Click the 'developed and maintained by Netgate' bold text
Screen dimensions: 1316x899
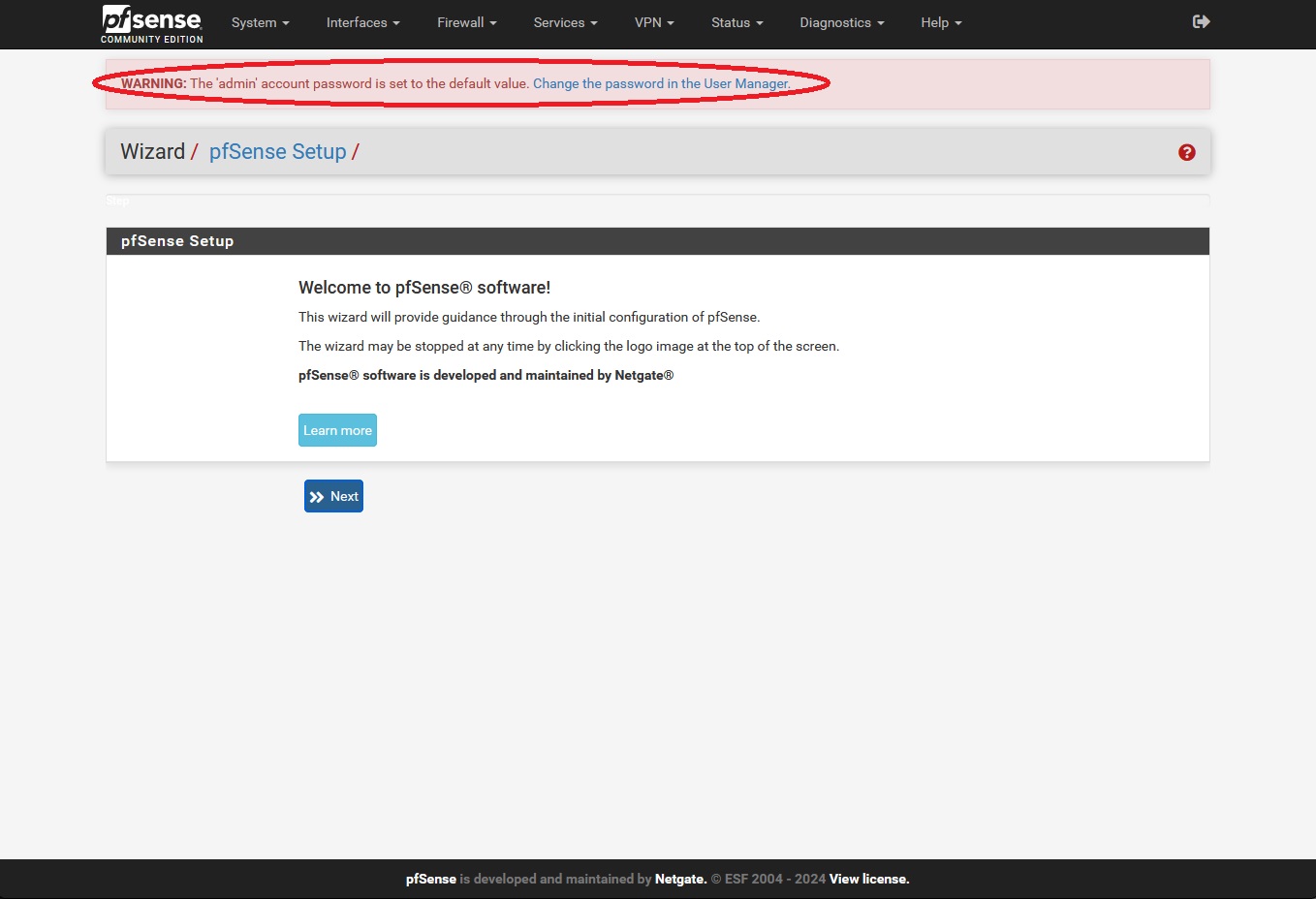pos(486,375)
